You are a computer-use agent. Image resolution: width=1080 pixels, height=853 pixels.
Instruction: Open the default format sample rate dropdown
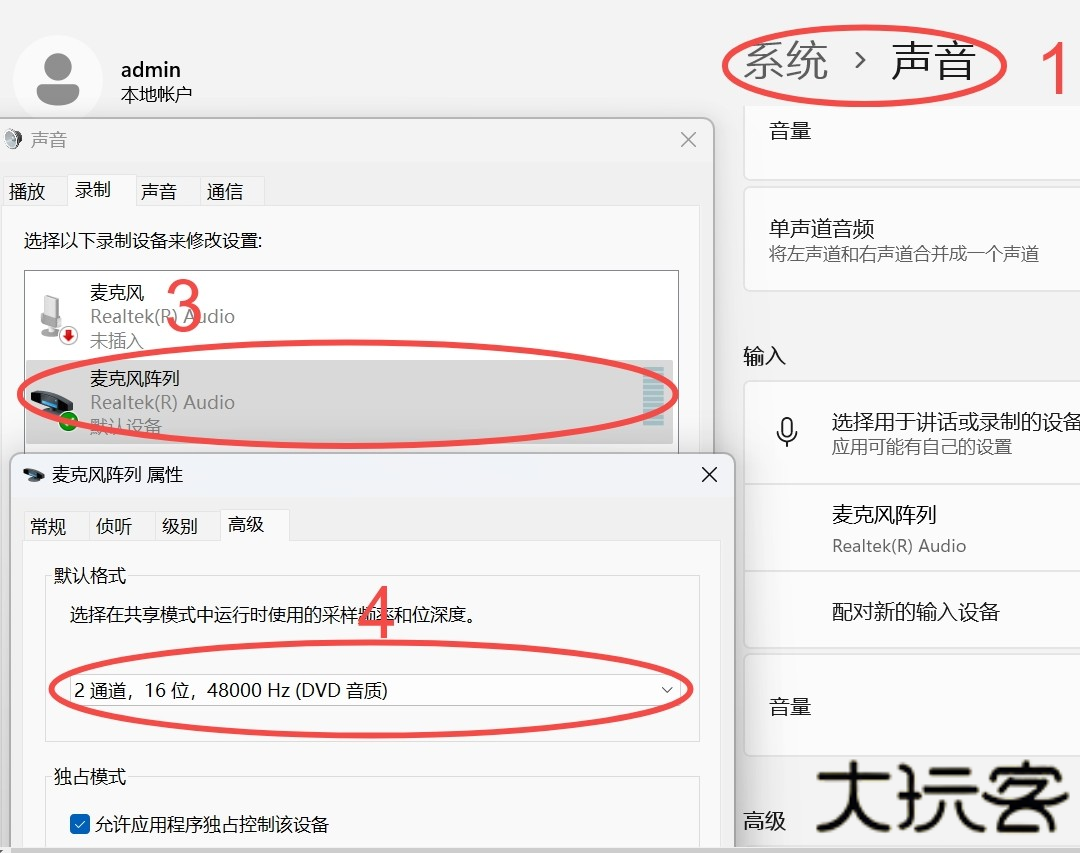pos(372,690)
